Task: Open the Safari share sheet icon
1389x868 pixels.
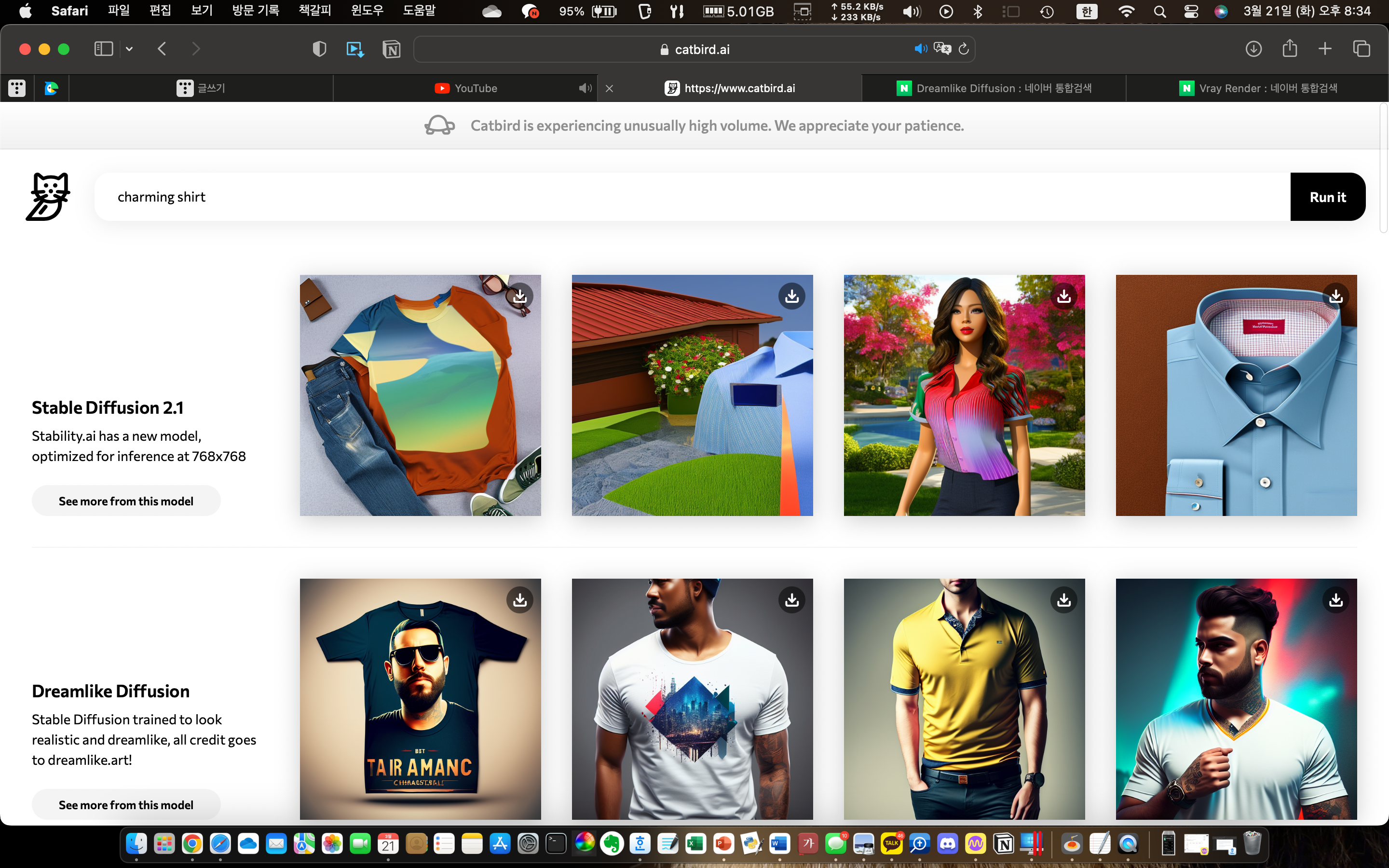Action: tap(1290, 49)
